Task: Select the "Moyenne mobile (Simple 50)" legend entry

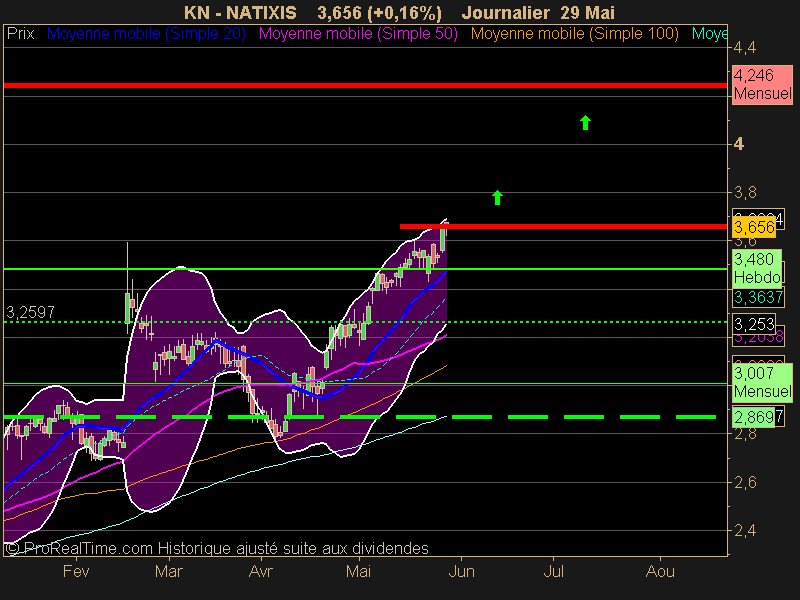Action: click(x=358, y=34)
